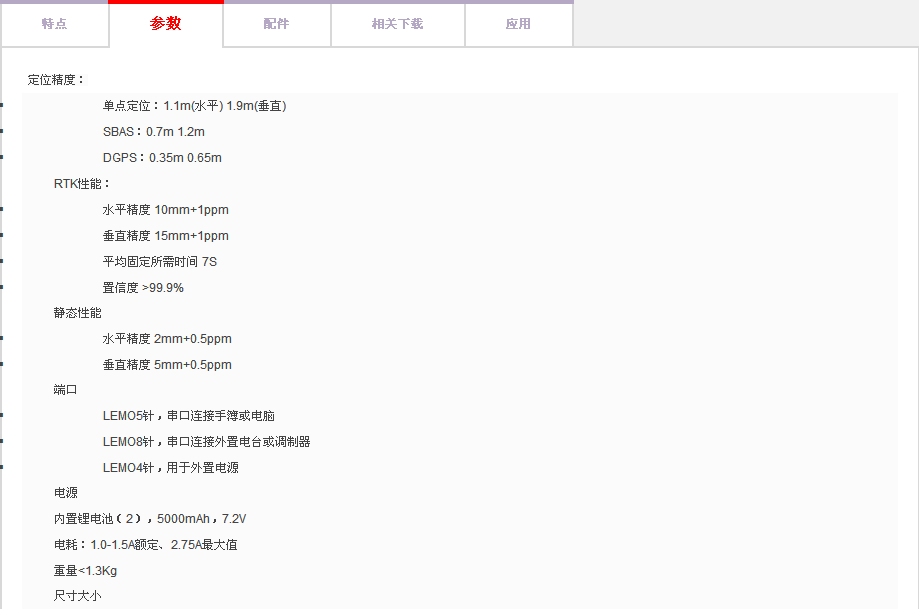Click the 置信度 >99.9% line
The image size is (919, 609).
(x=143, y=288)
